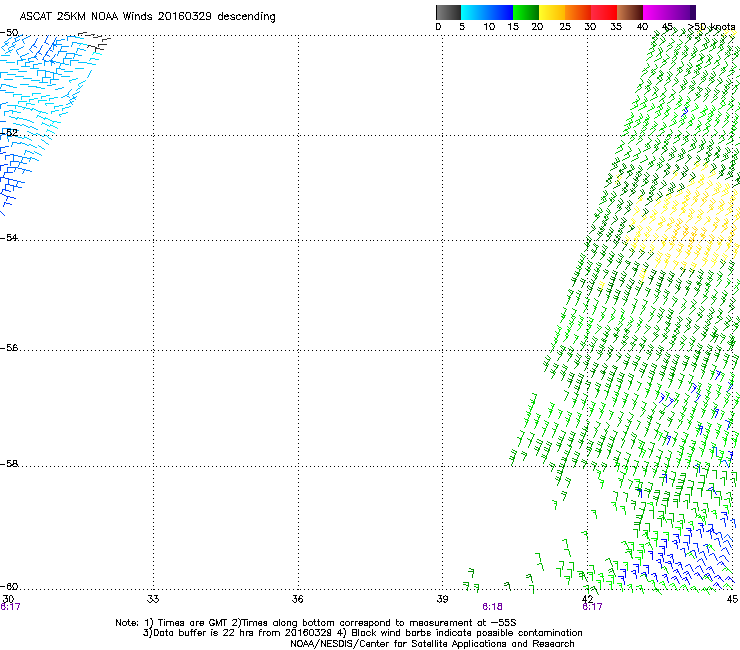This screenshot has height=650, width=740.
Task: Click the '-56' latitude axis label
Action: (9, 348)
